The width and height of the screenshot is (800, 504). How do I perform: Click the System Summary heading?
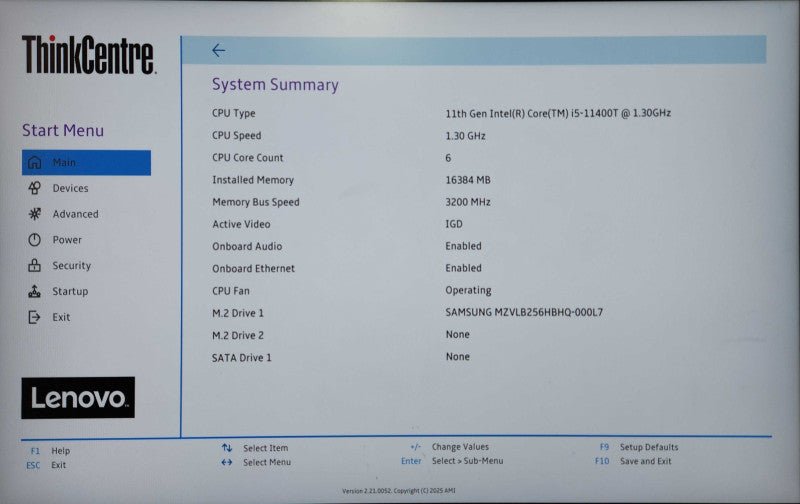coord(275,85)
